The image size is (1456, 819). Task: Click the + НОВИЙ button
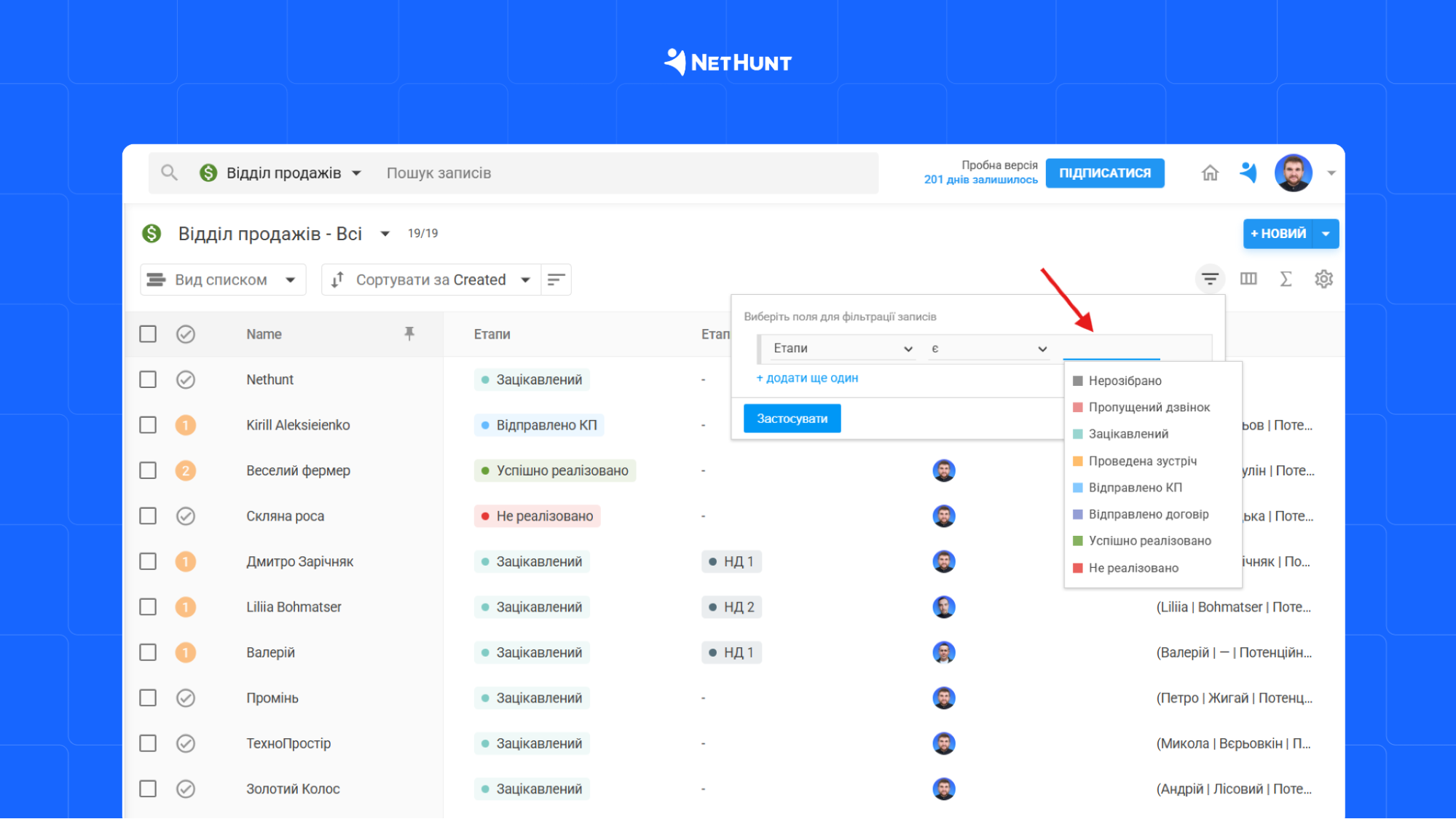point(1278,234)
